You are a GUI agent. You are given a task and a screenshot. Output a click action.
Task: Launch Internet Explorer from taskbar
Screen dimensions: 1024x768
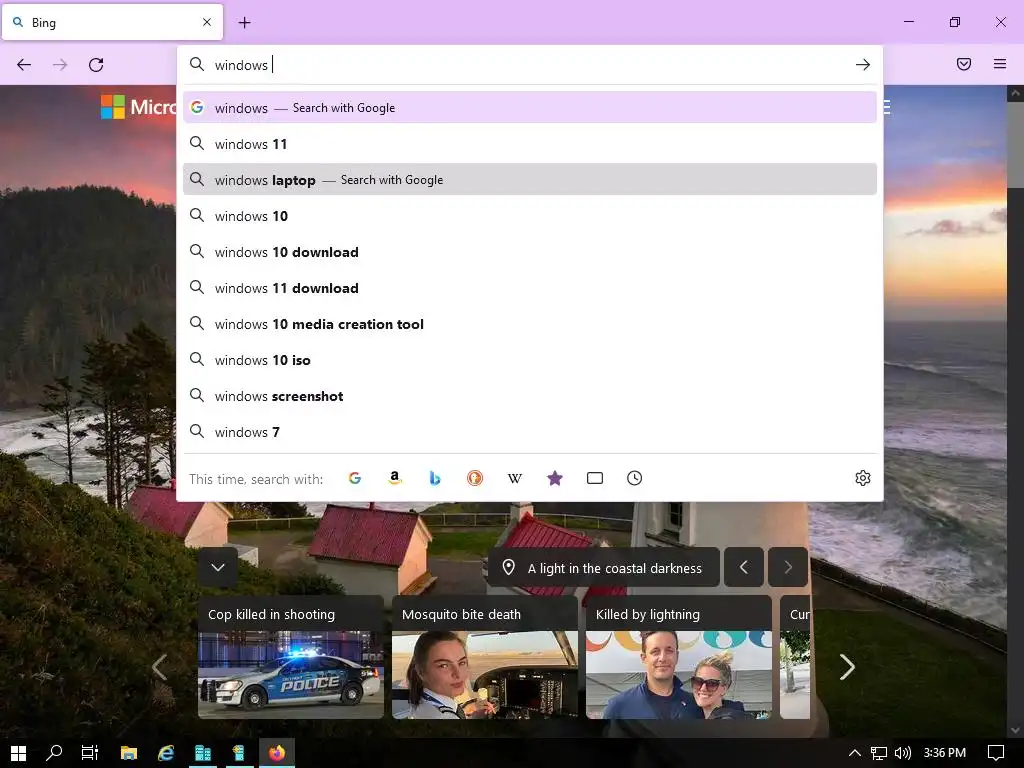point(166,753)
